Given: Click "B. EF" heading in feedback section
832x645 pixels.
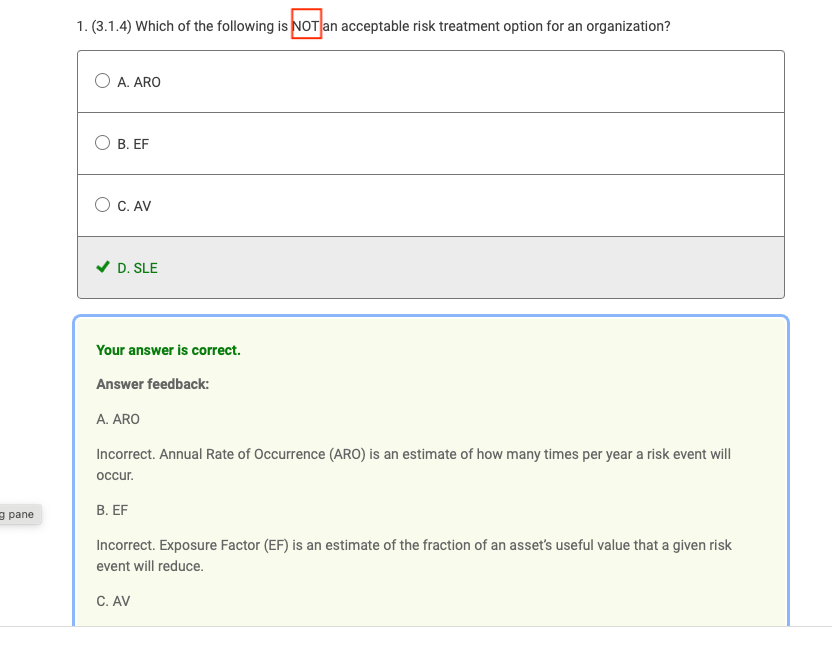Looking at the screenshot, I should click(x=112, y=510).
